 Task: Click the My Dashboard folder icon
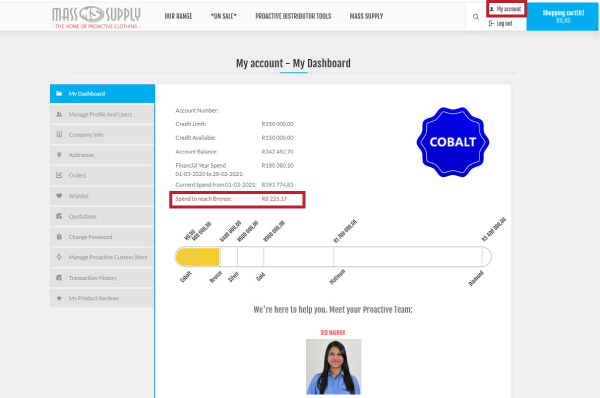(59, 93)
